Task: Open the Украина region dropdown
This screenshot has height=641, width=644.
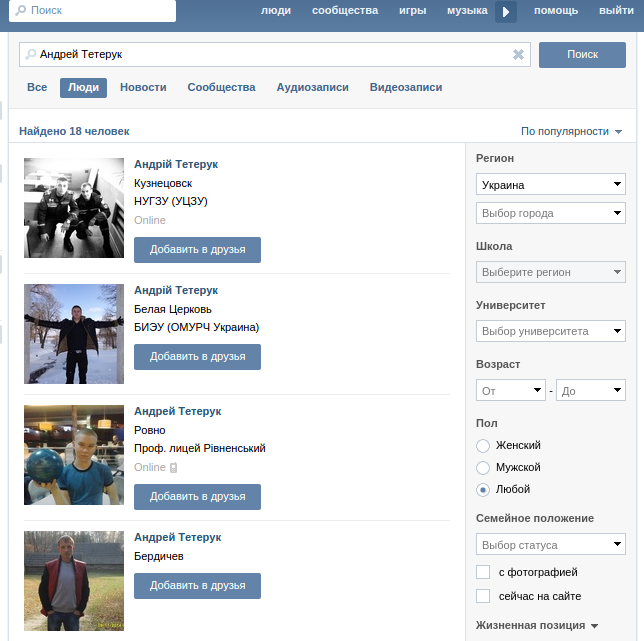Action: pos(551,184)
